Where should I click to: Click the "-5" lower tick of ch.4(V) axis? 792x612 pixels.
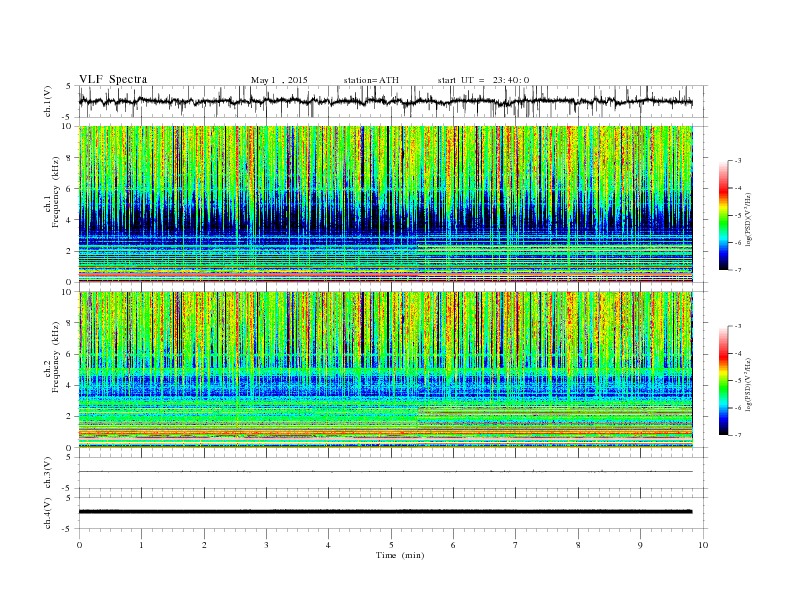click(x=68, y=529)
